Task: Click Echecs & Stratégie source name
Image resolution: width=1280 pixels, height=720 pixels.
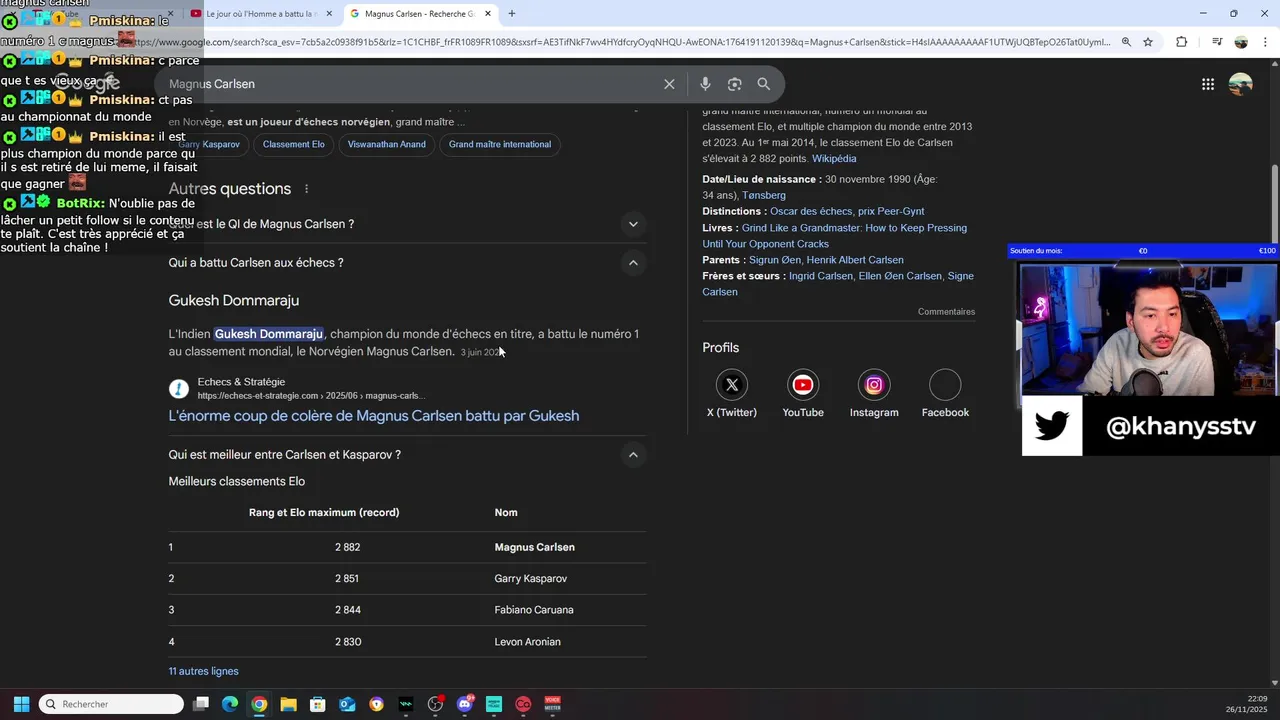Action: pos(241,382)
